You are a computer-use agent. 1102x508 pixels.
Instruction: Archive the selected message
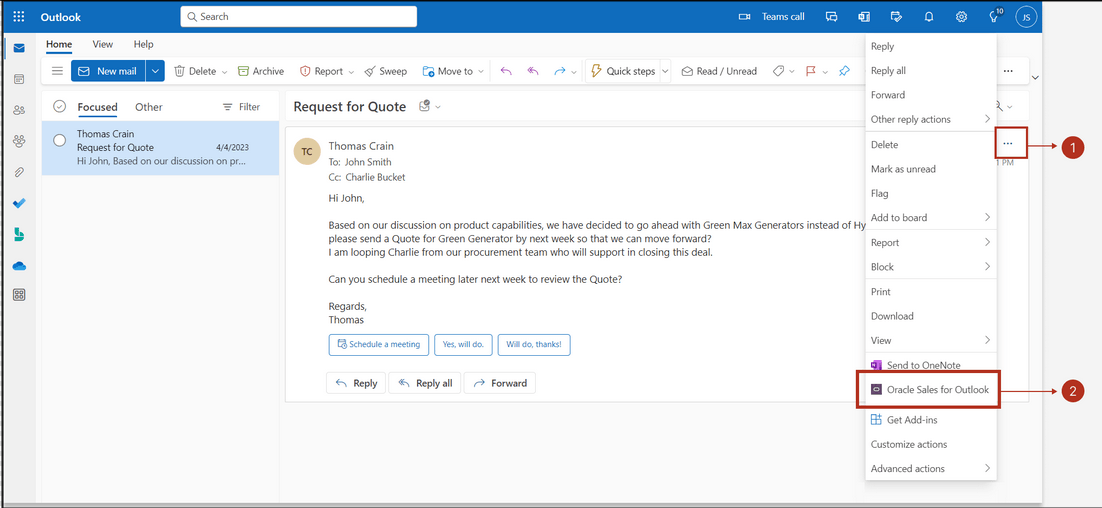[x=261, y=71]
